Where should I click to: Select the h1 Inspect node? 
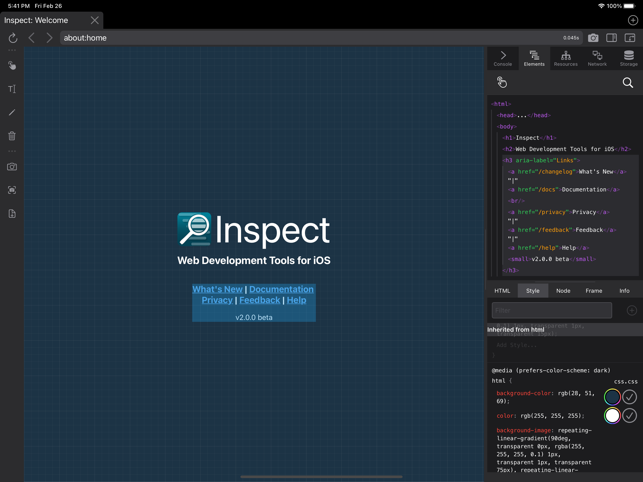(x=529, y=138)
